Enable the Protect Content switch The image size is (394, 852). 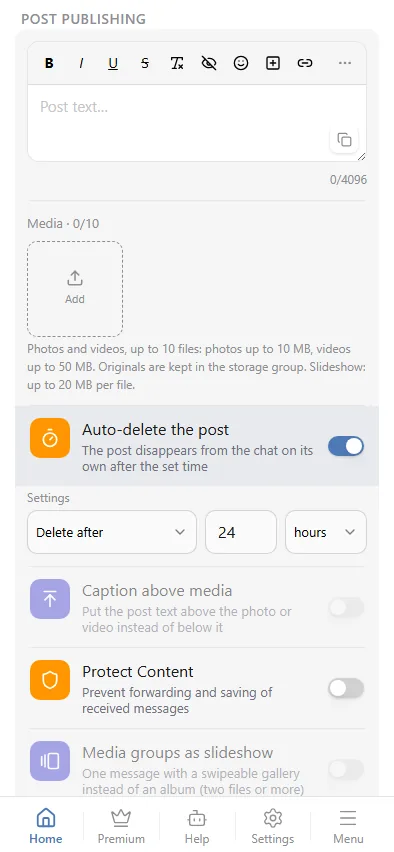[346, 688]
